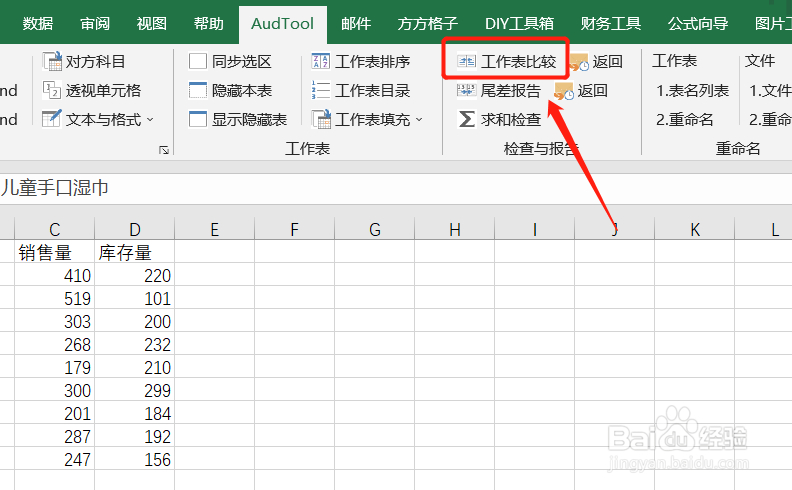
Task: Select cell with value 268
Action: point(55,344)
